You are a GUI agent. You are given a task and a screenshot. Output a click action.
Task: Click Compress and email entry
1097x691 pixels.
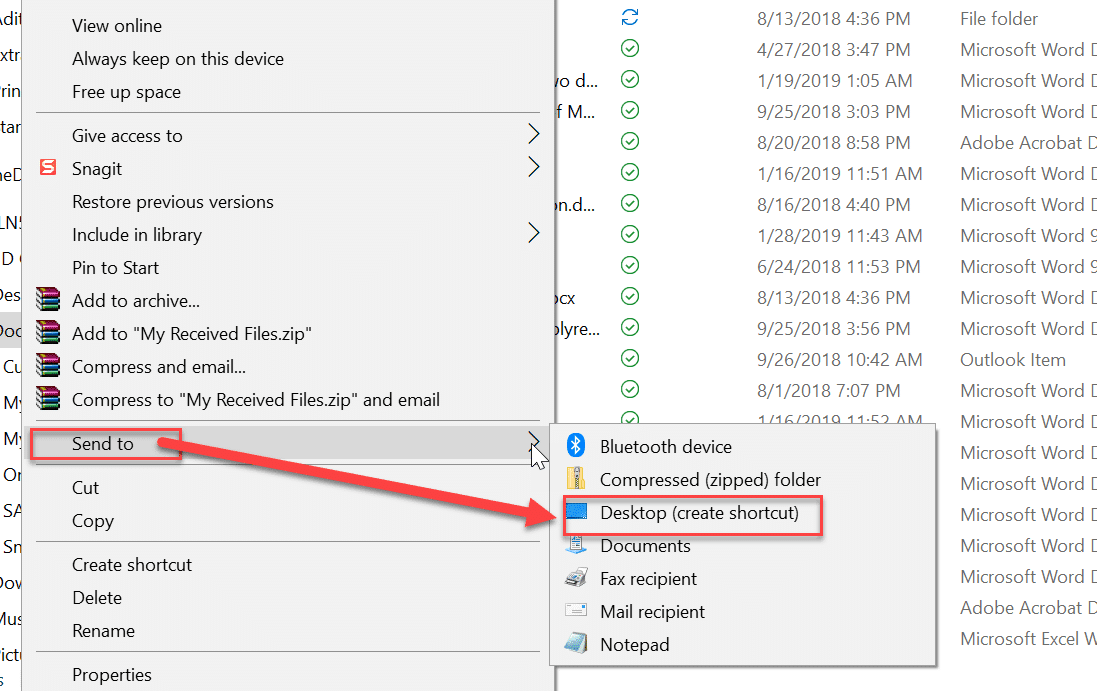tap(159, 366)
